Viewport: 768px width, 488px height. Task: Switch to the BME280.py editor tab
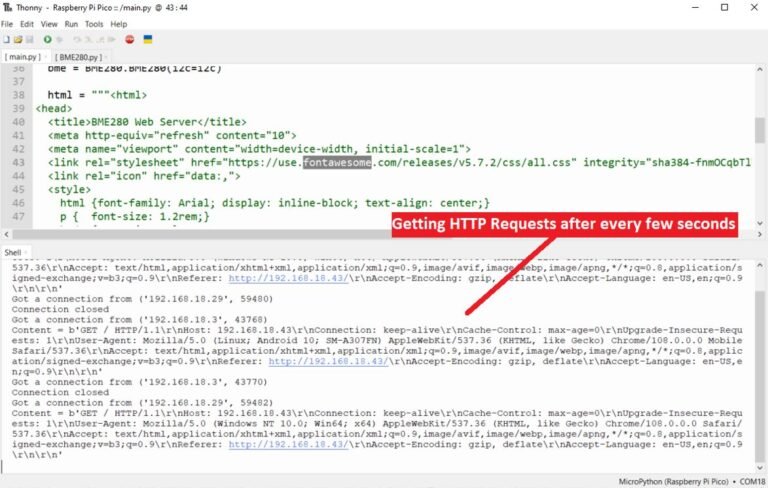click(81, 57)
